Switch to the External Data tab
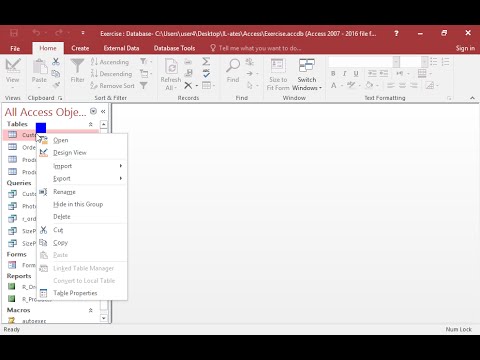The width and height of the screenshot is (480, 360). (x=121, y=48)
